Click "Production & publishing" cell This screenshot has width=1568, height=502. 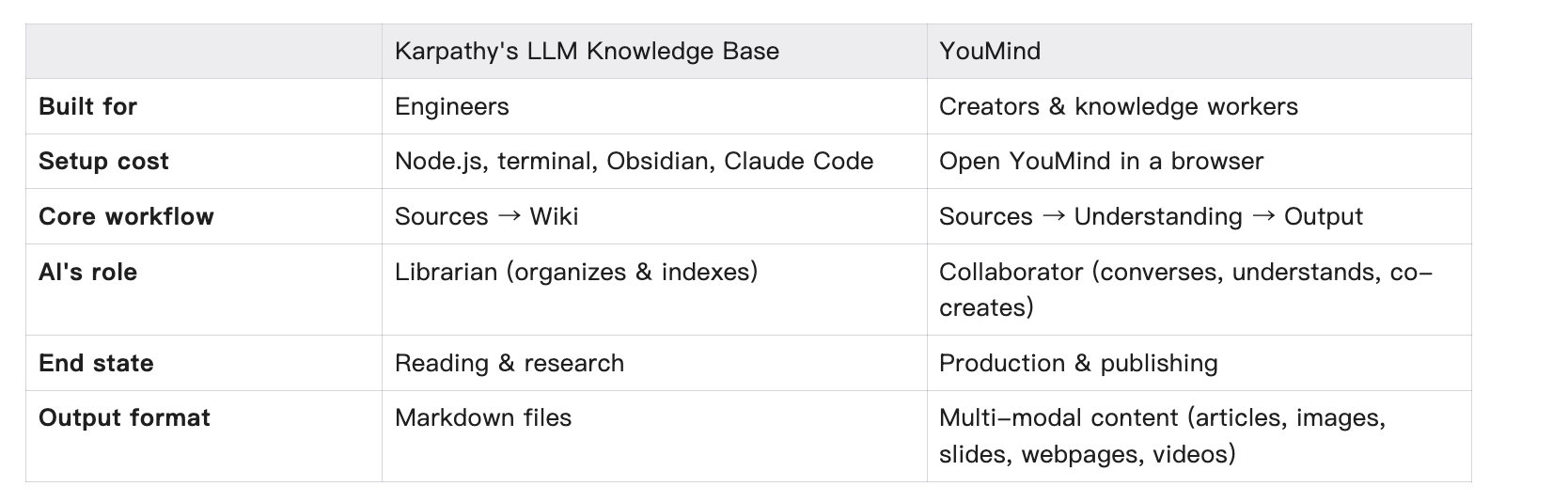1078,363
